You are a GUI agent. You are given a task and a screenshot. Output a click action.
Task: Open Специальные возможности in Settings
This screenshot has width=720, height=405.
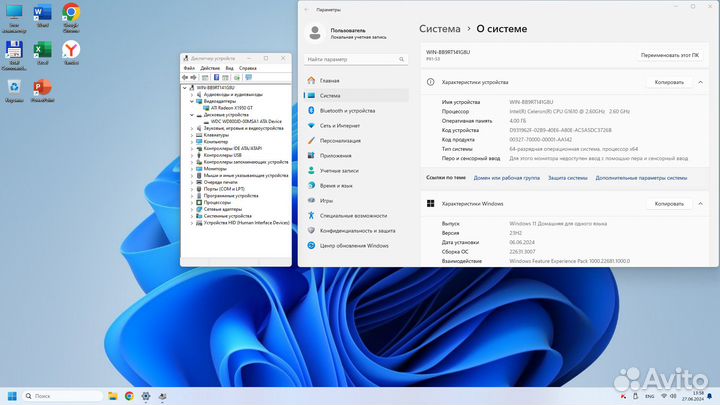coord(356,215)
